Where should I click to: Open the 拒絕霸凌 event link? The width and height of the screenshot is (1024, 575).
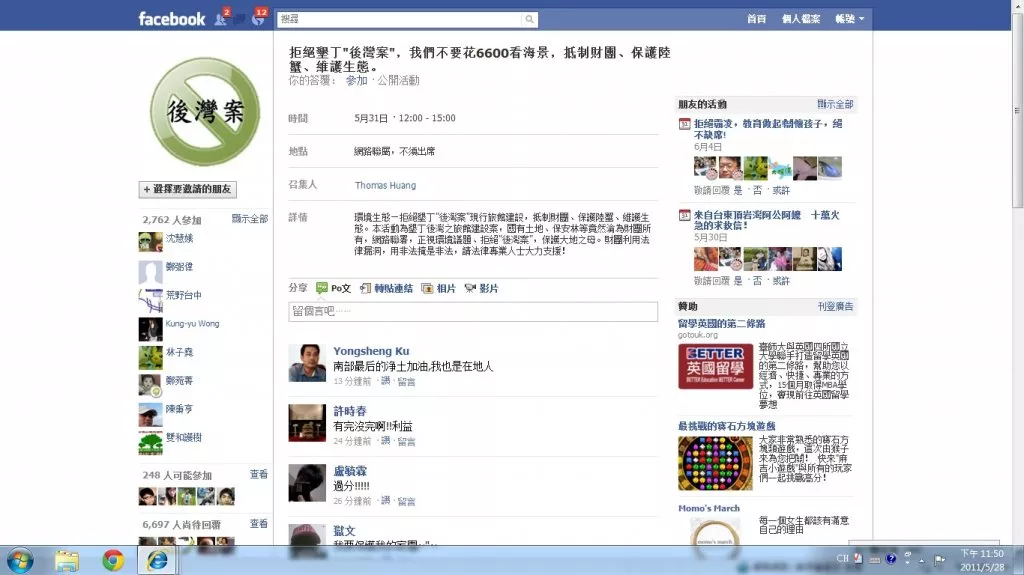[x=768, y=129]
